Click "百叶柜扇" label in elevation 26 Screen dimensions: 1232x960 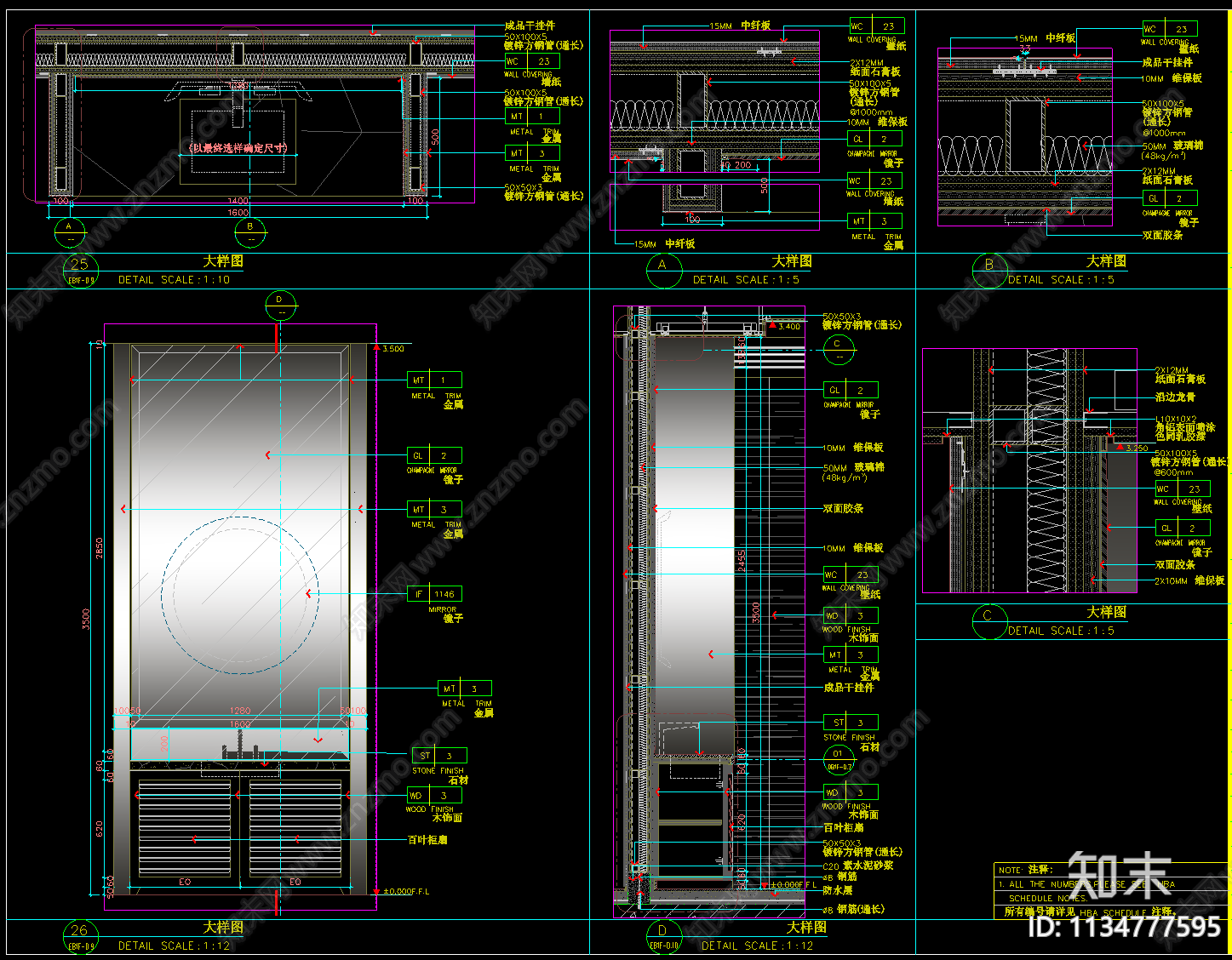click(x=427, y=840)
